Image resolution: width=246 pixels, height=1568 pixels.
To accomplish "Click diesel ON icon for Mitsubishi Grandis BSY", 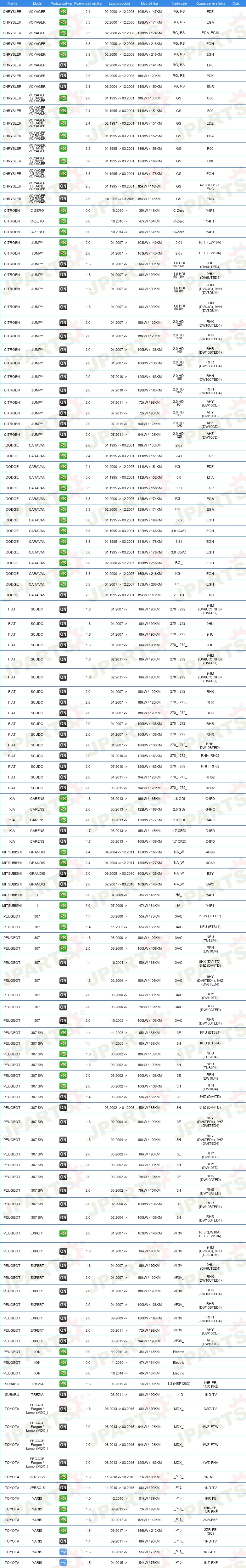I will (x=63, y=874).
